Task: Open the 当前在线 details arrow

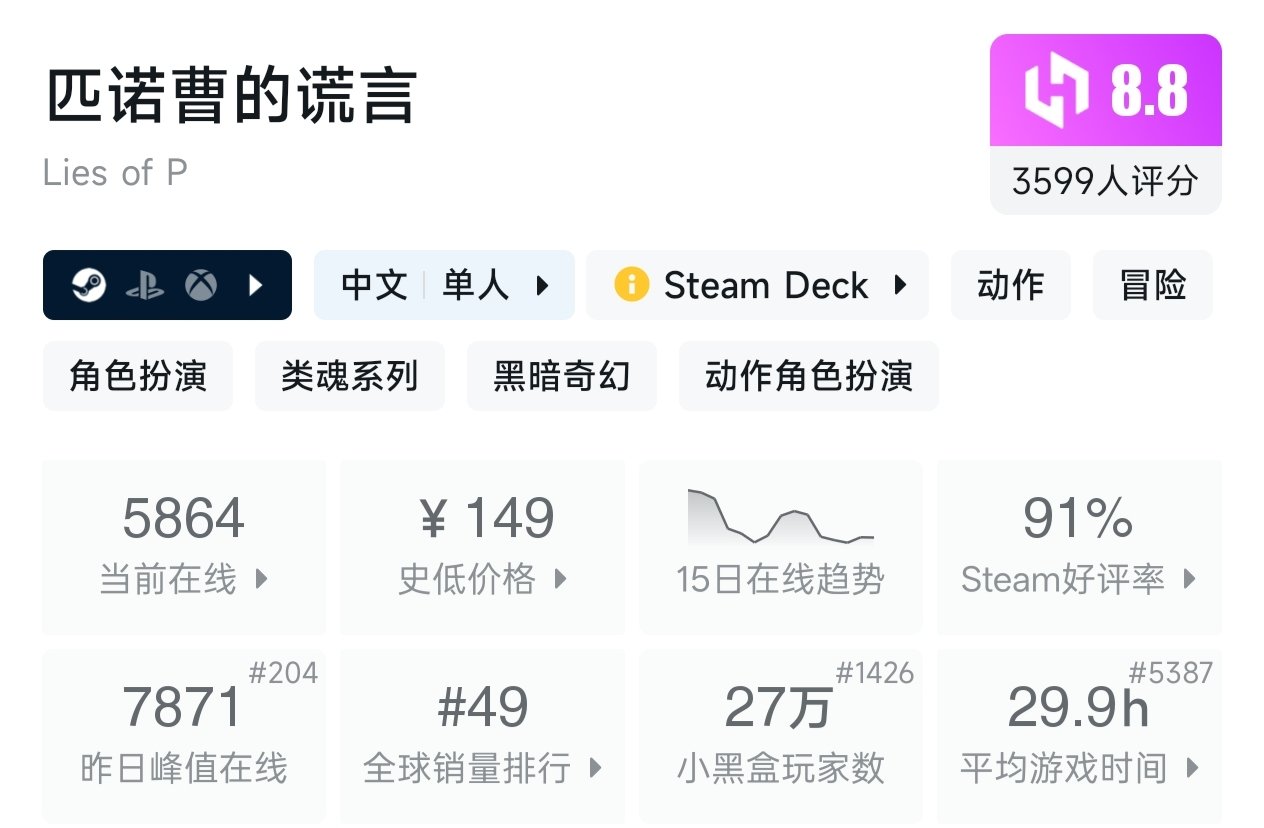Action: pyautogui.click(x=262, y=578)
